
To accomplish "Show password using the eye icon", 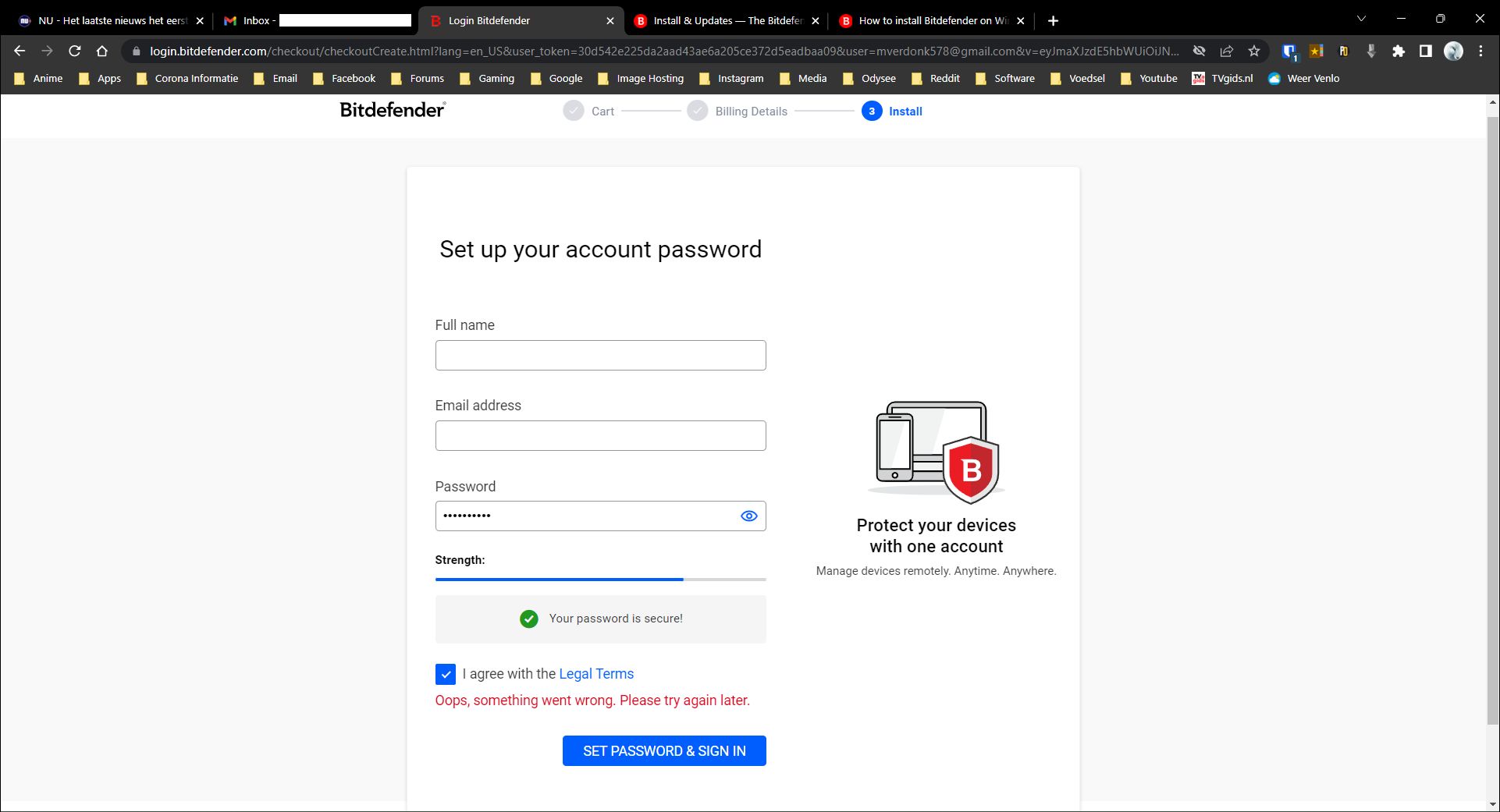I will [748, 516].
